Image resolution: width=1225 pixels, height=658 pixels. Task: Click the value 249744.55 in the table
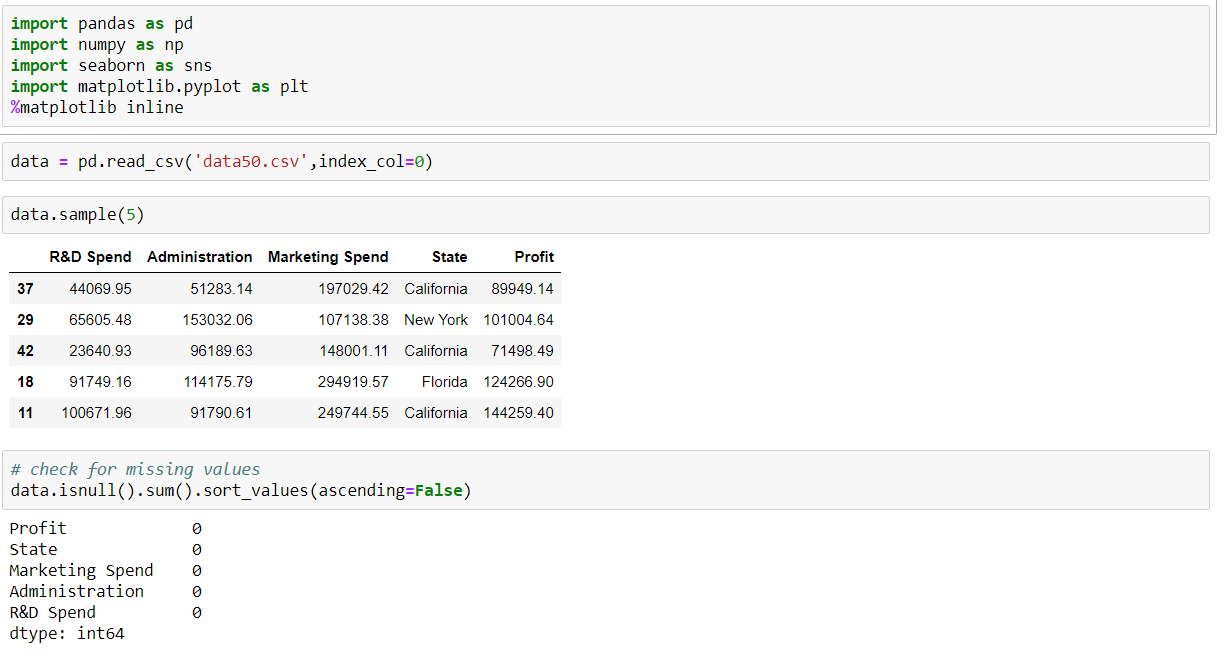click(352, 413)
